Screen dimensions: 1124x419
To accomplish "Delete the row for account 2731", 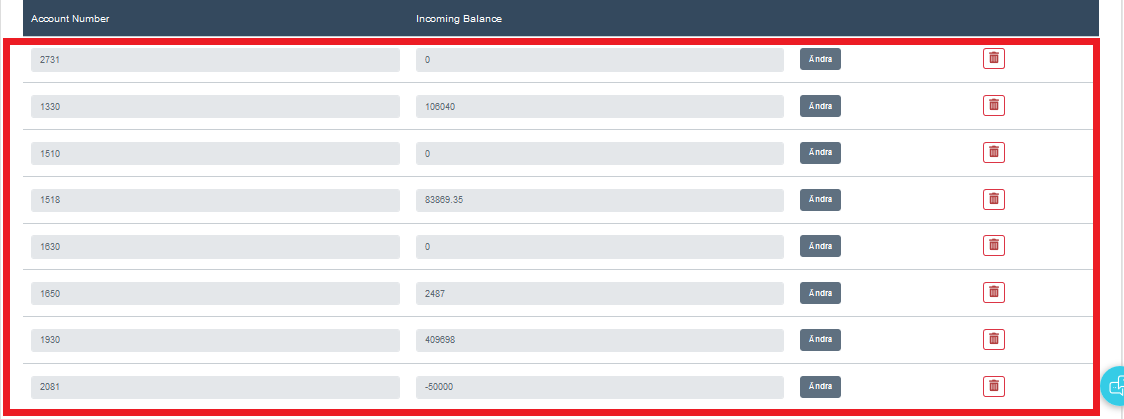I will click(993, 58).
